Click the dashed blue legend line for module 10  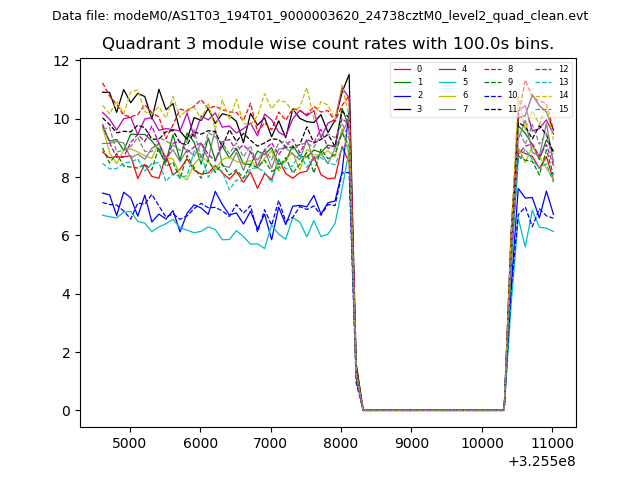click(x=492, y=95)
